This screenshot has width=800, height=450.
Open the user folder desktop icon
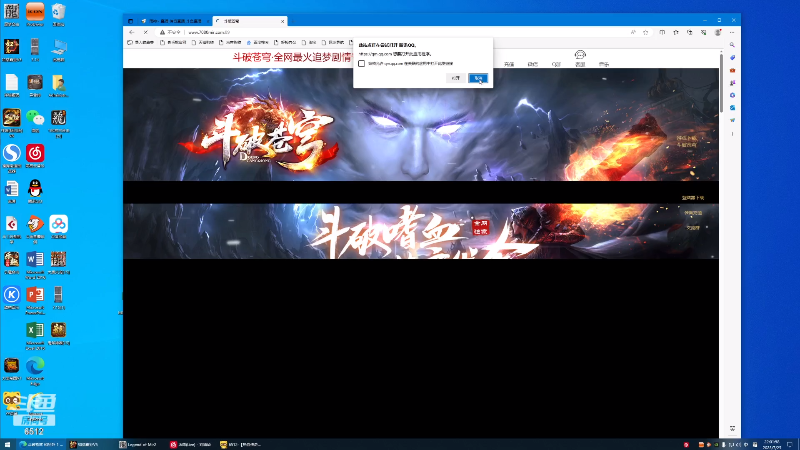tap(58, 85)
